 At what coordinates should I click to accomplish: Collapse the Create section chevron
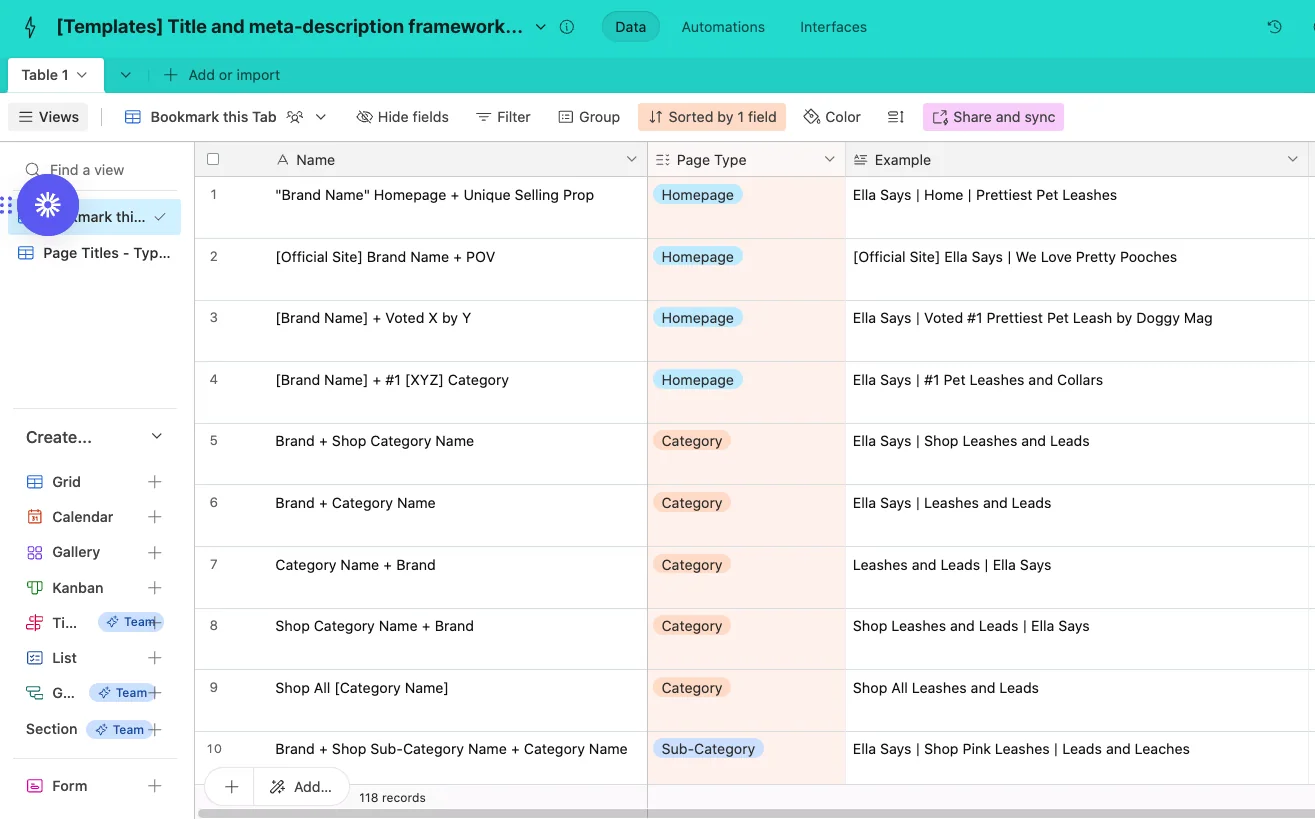click(156, 437)
